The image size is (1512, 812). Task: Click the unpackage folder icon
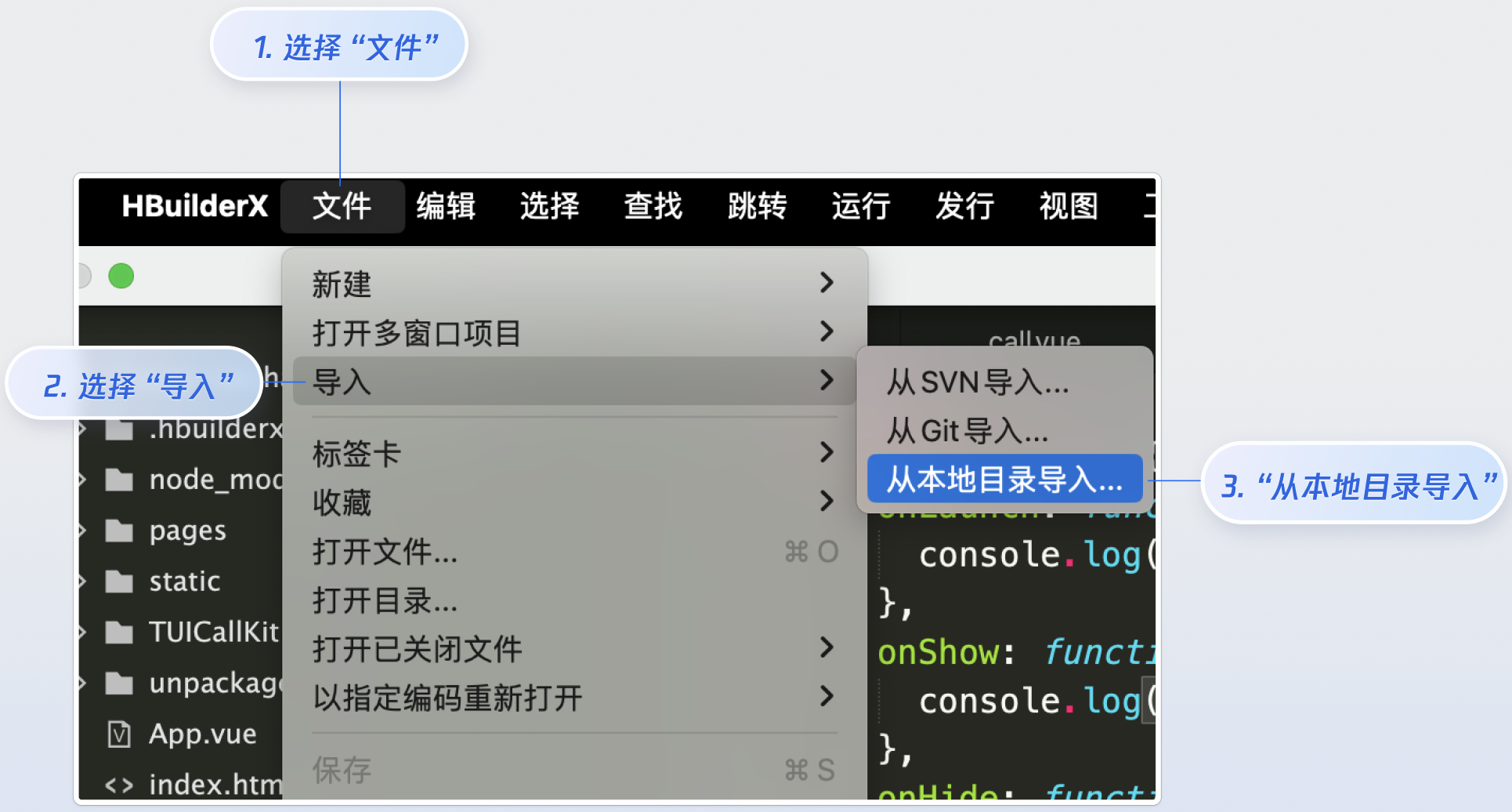(x=119, y=683)
